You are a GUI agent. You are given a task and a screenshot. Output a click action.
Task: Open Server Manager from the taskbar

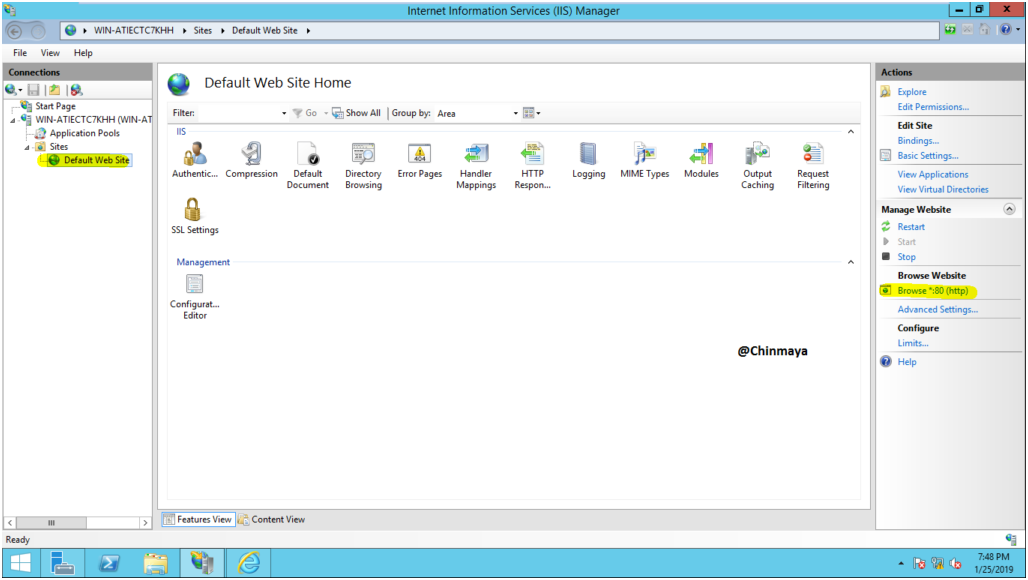coord(62,563)
